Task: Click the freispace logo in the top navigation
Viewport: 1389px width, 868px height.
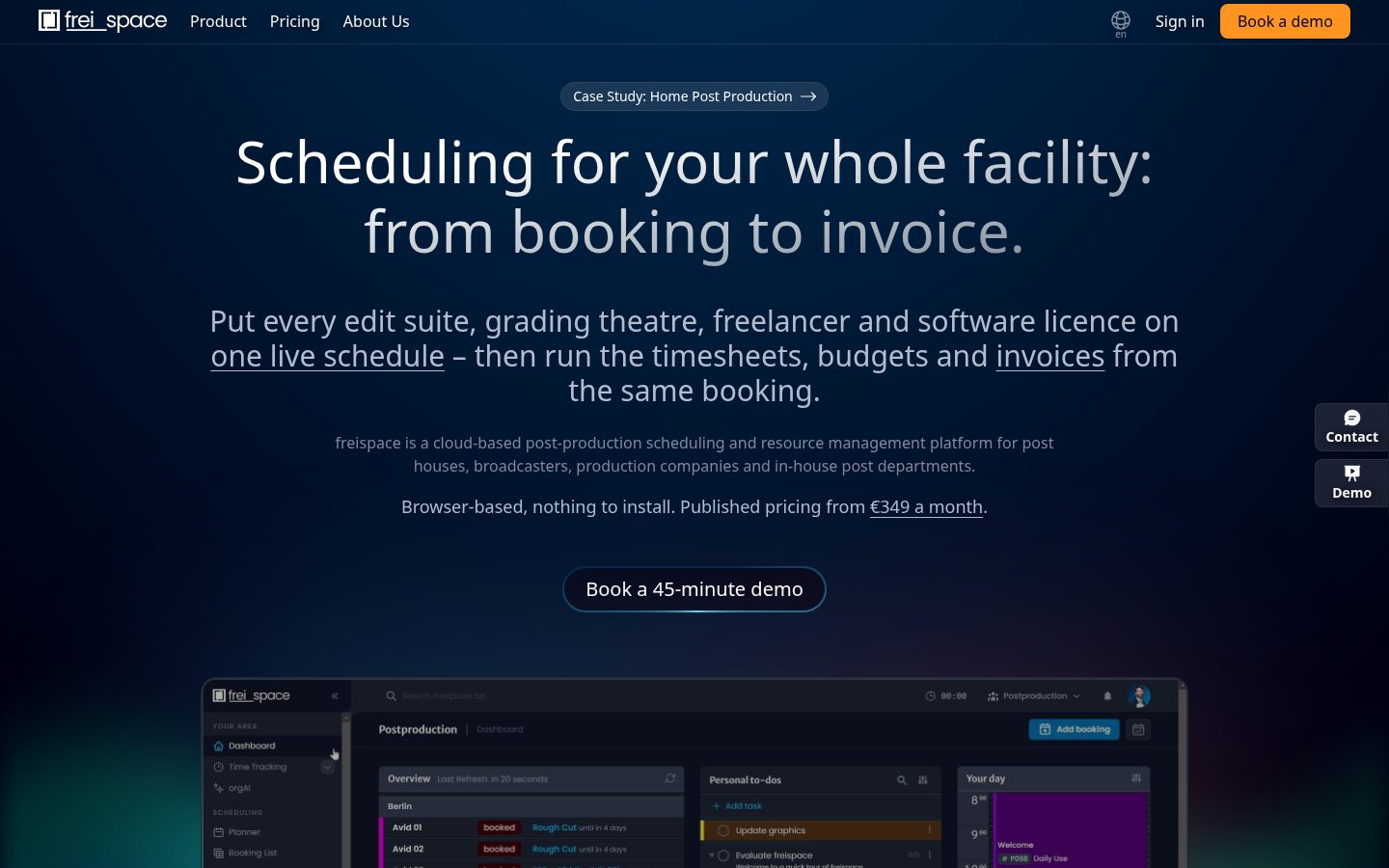Action: [102, 20]
